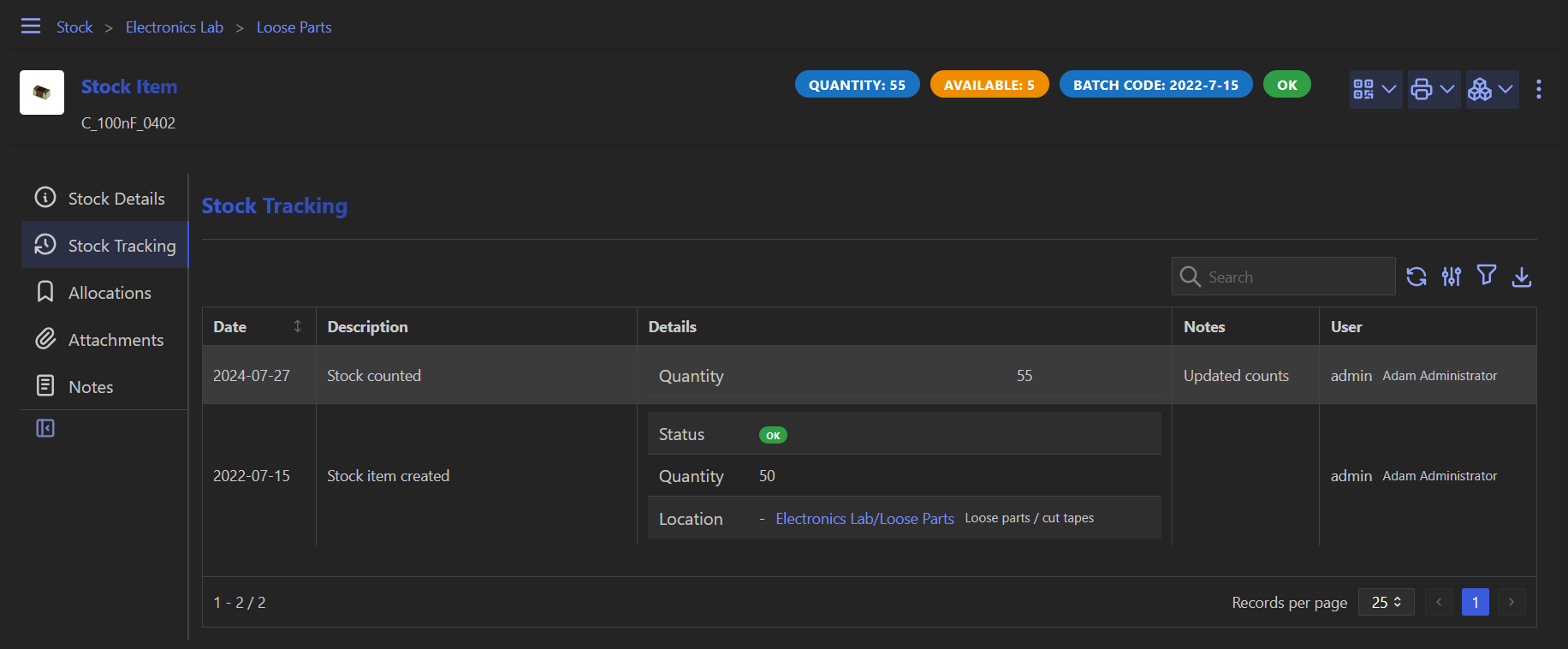Click the table Search input field
This screenshot has height=649, width=1568.
[x=1294, y=277]
